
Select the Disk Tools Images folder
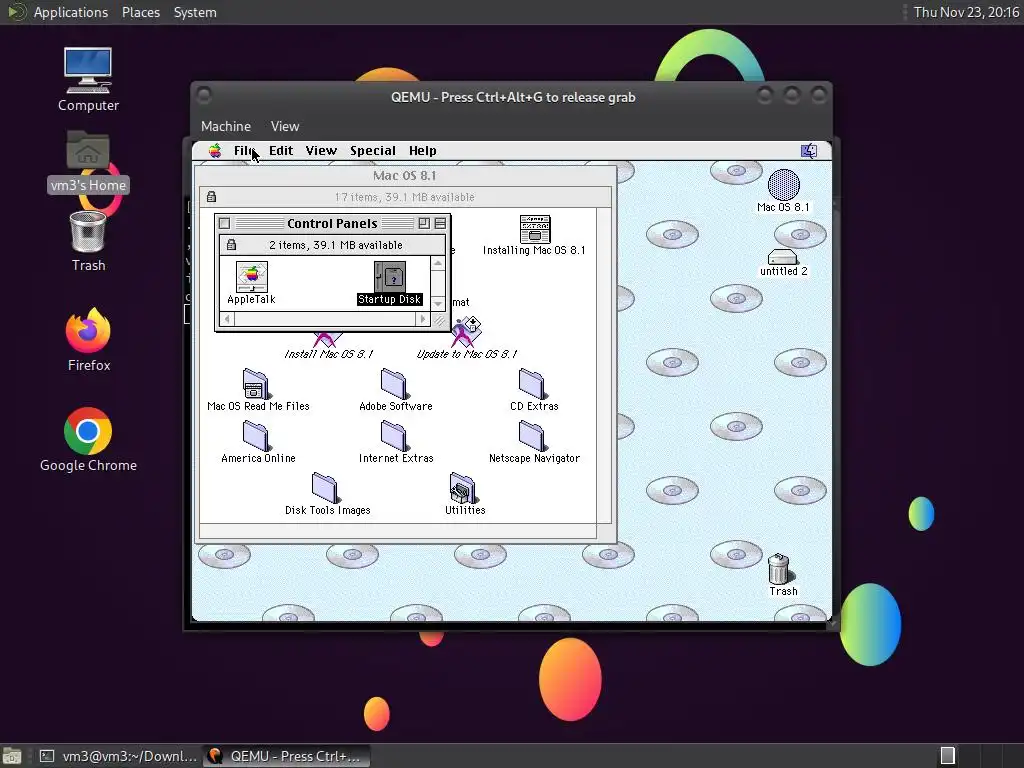pos(325,488)
